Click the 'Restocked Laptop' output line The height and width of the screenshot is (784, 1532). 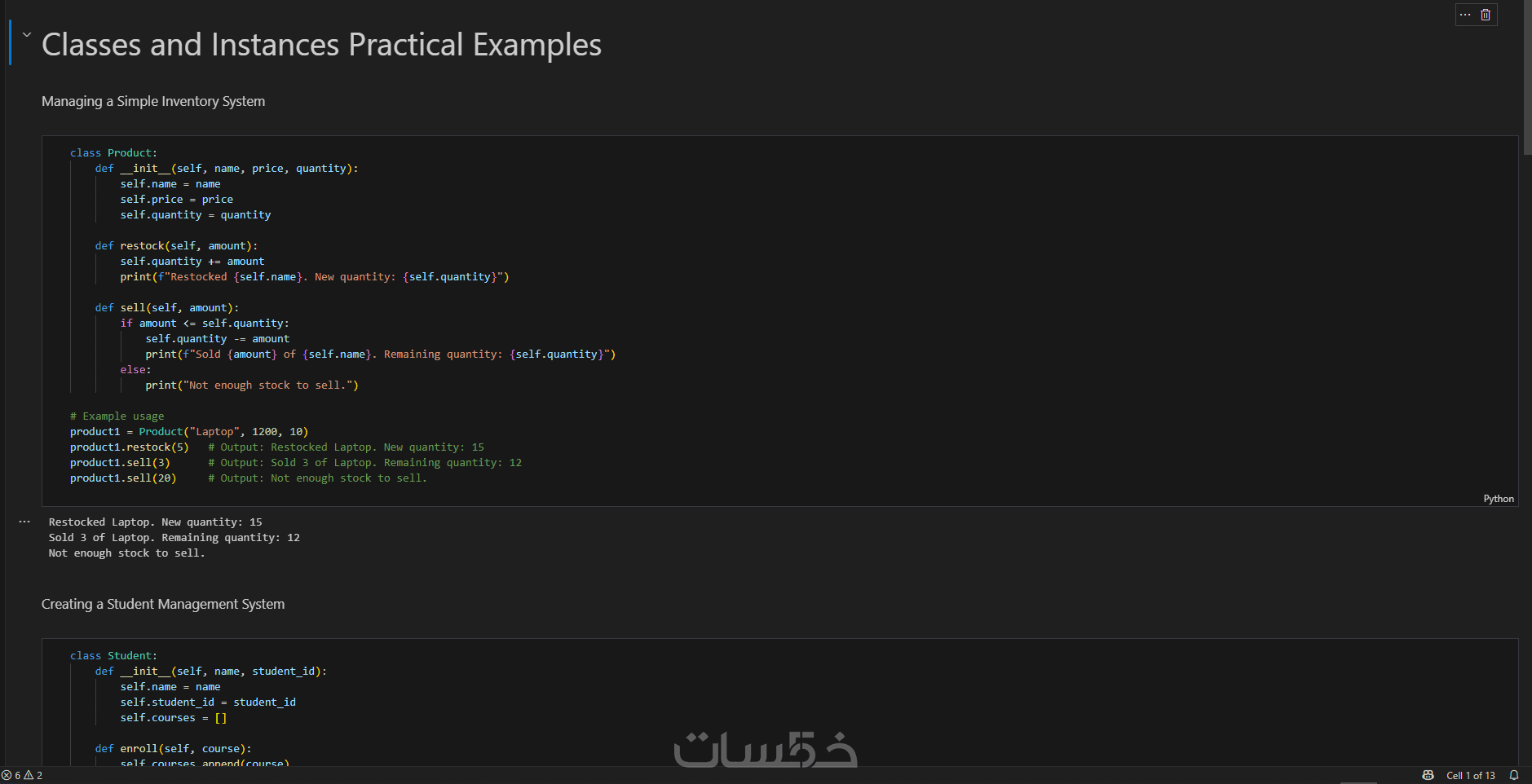pos(155,522)
